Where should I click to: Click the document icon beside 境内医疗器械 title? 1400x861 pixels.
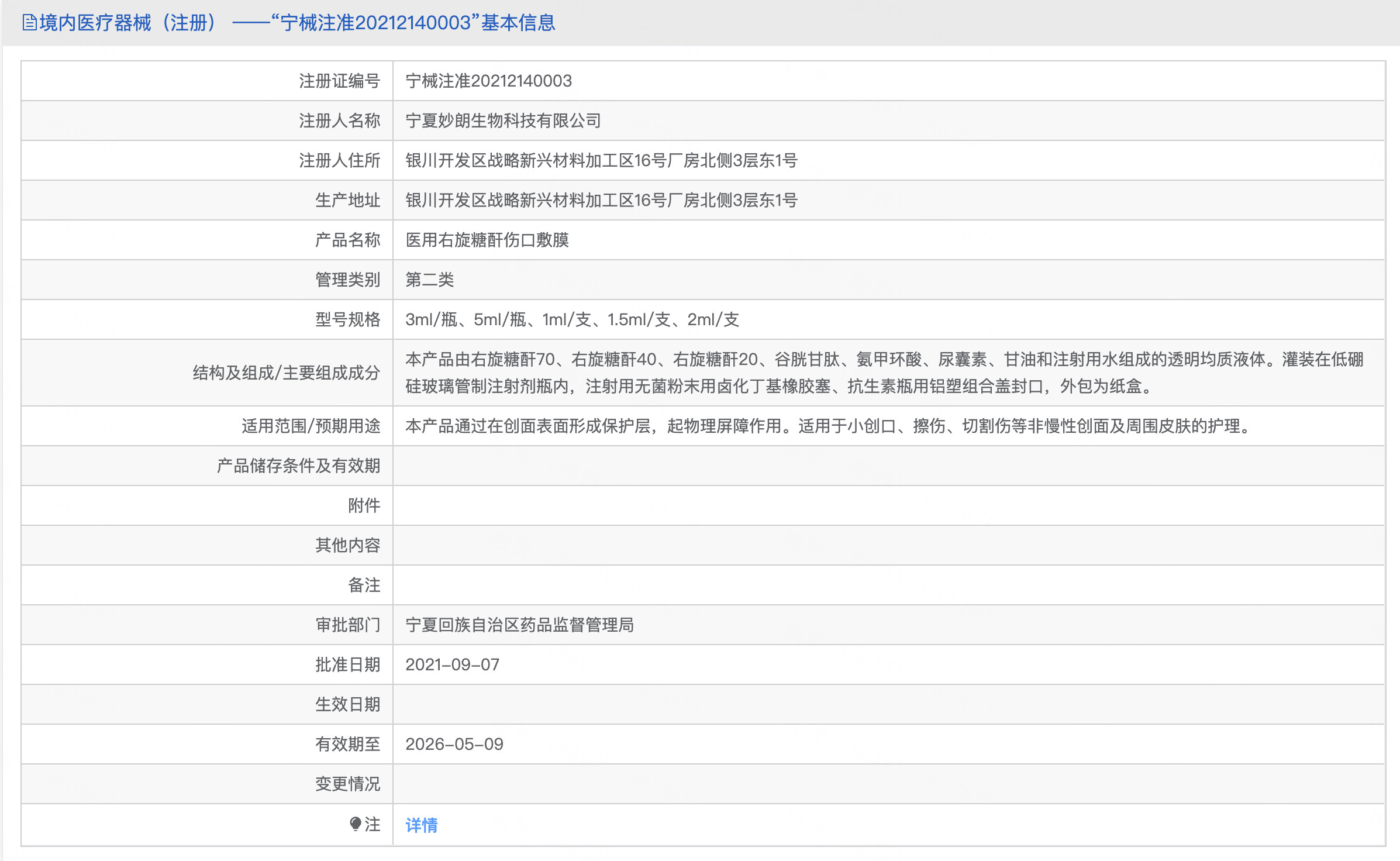click(x=29, y=23)
